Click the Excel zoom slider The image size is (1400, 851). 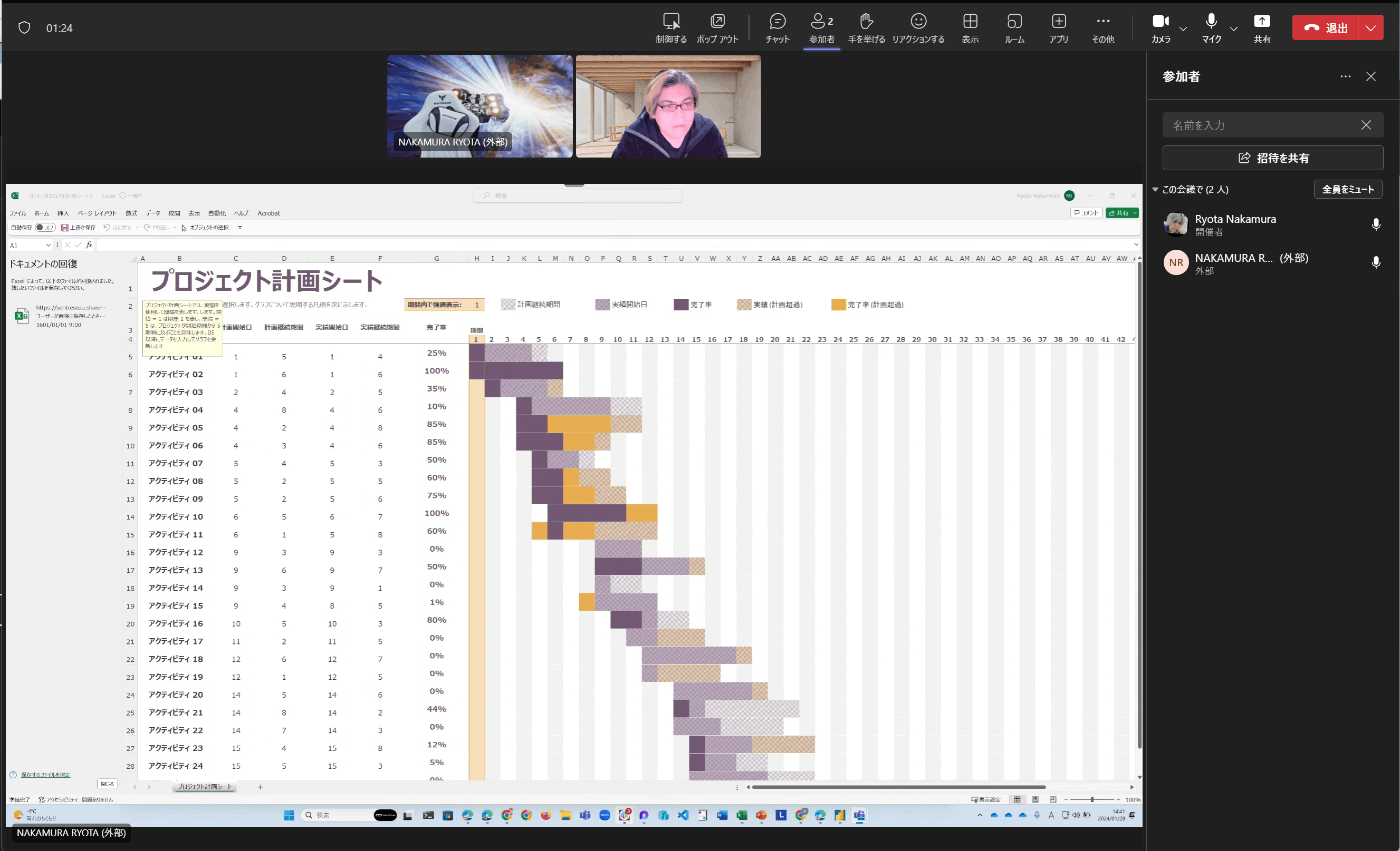1092,799
